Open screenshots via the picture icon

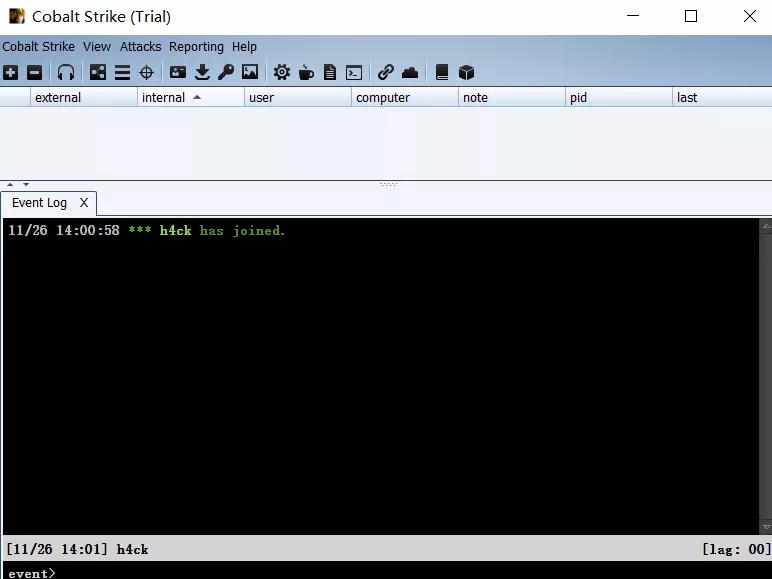click(x=250, y=72)
